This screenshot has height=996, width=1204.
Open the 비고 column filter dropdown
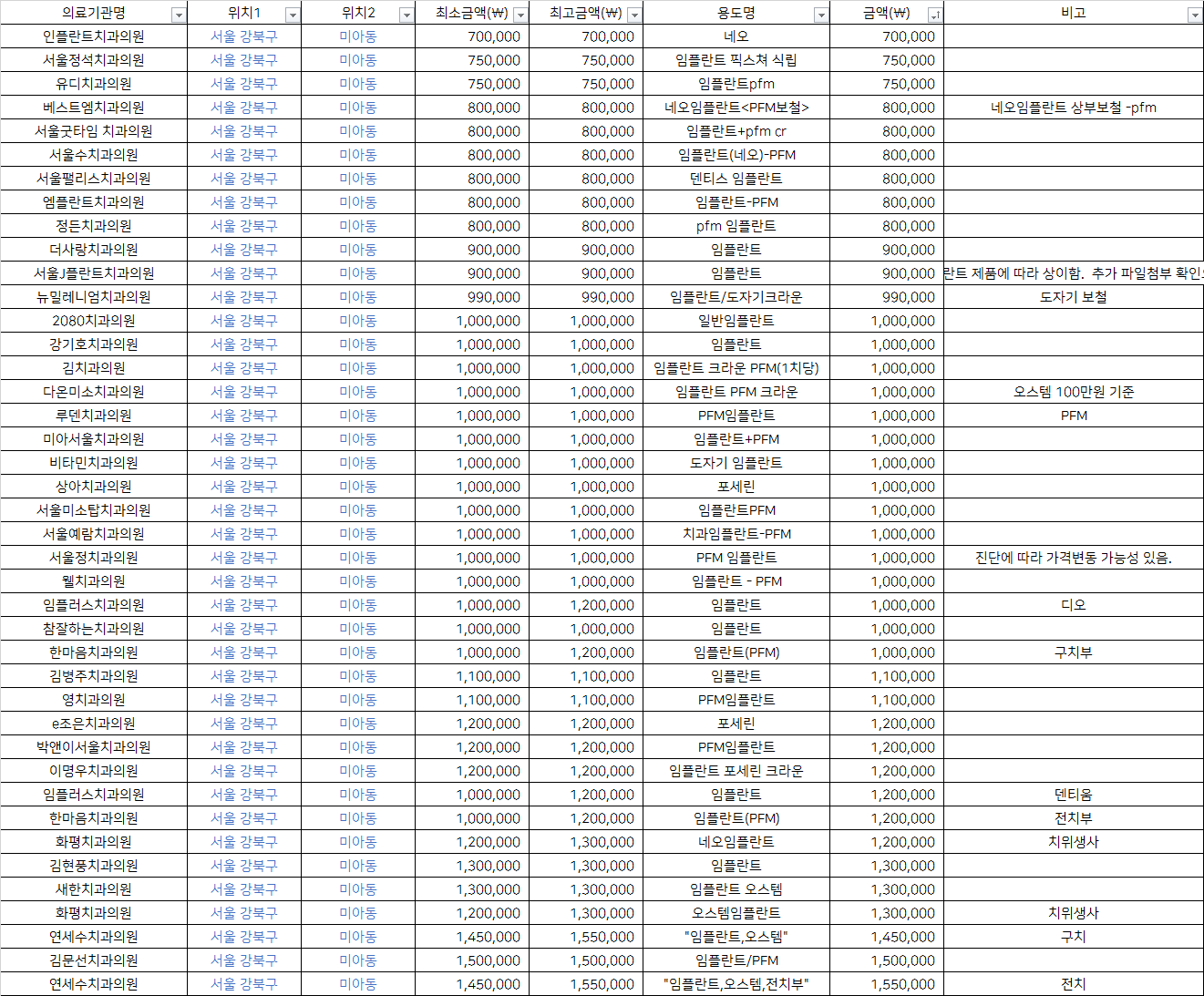[1195, 15]
